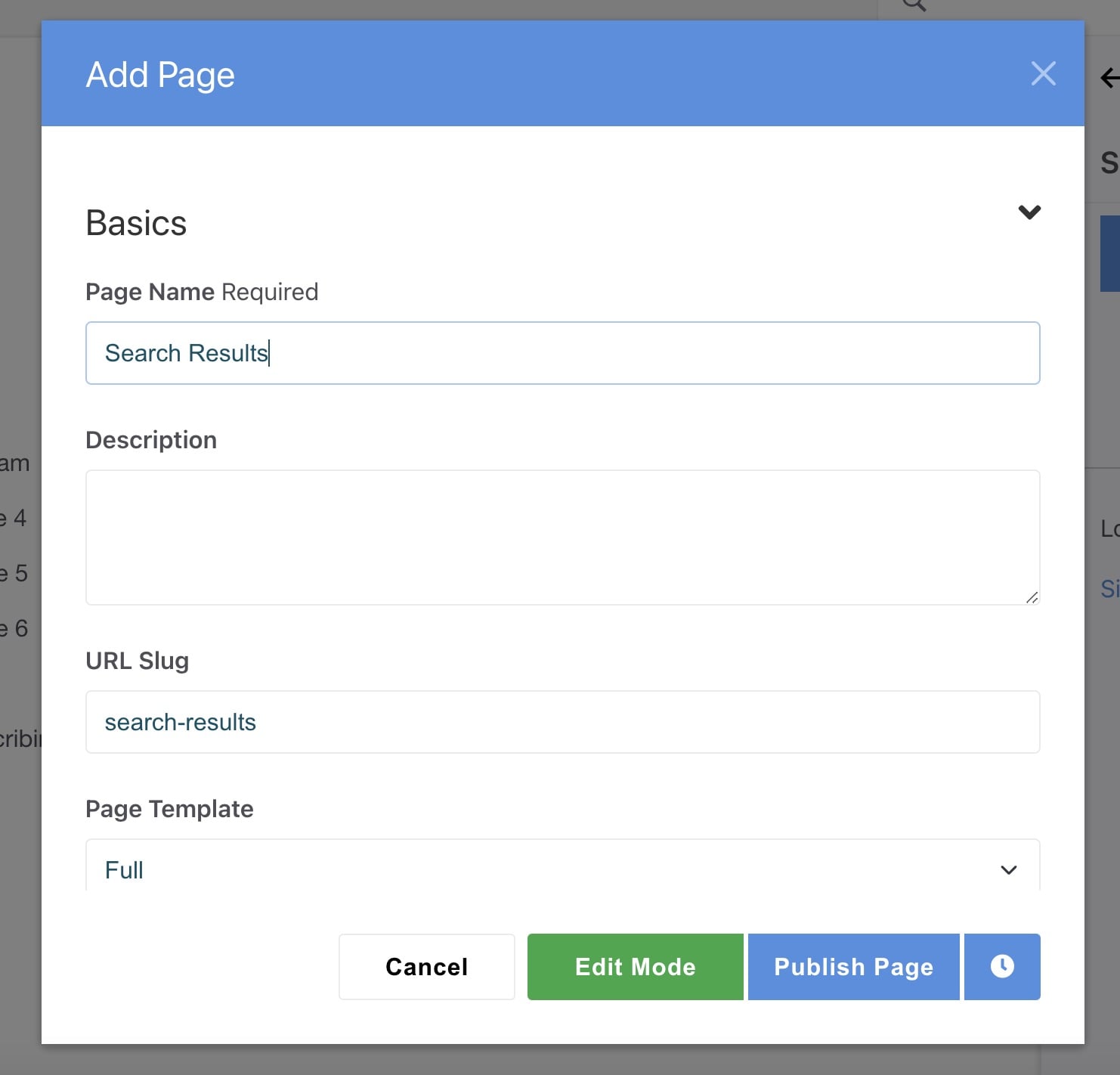Publish the page now
Image resolution: width=1120 pixels, height=1075 pixels.
(853, 967)
